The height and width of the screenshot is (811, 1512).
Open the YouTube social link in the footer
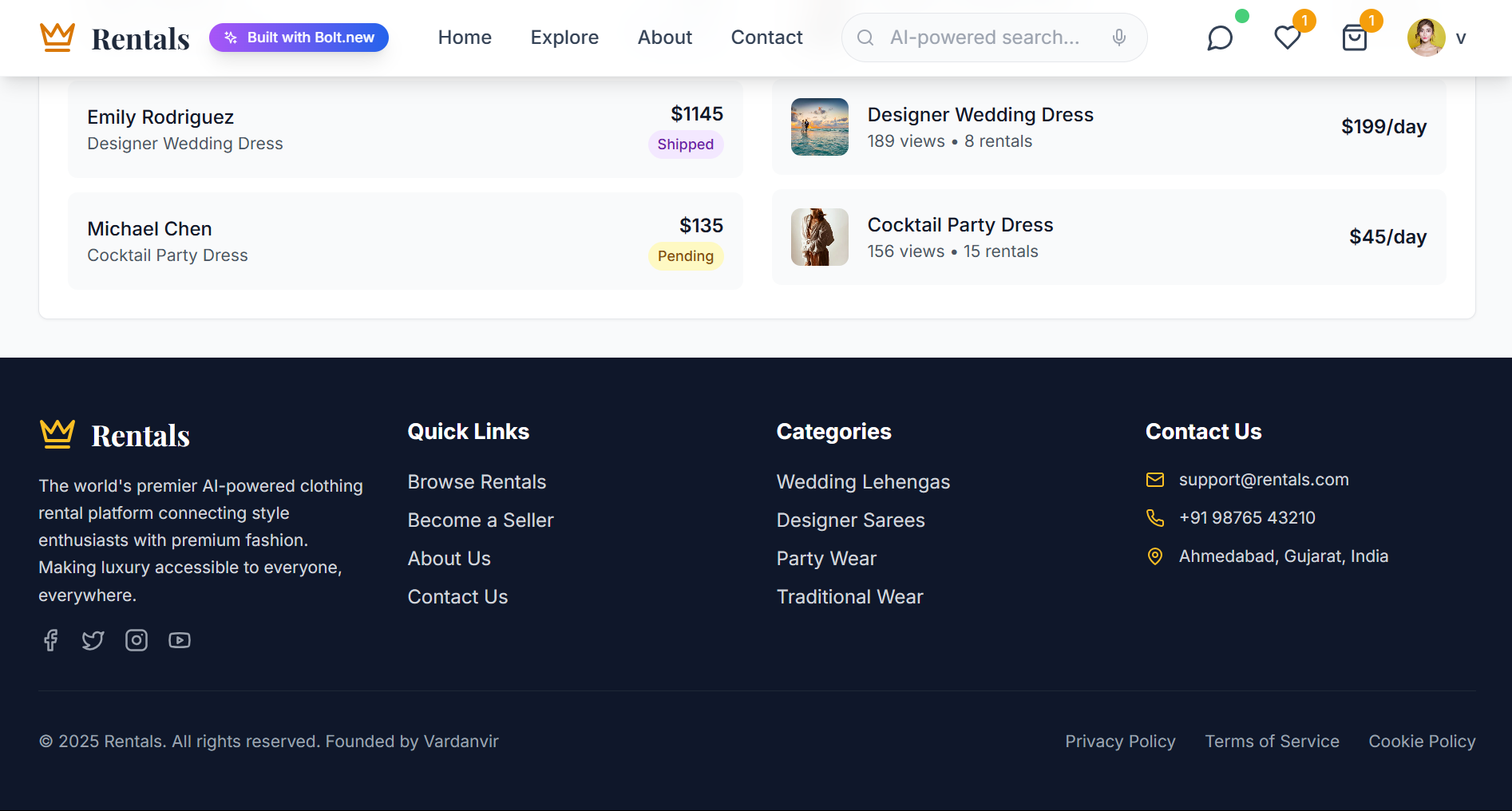click(180, 640)
